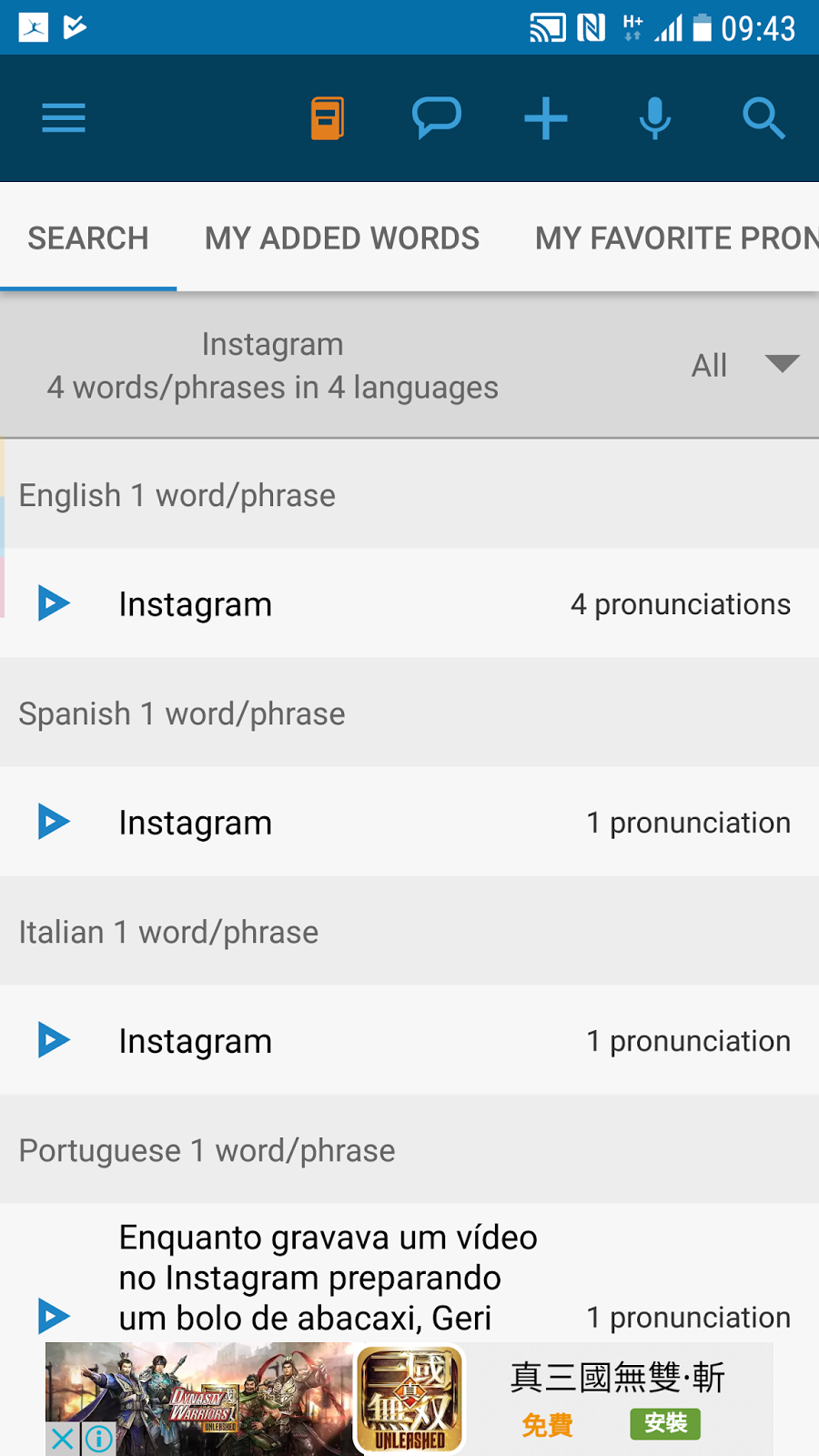Close the ad with X icon
The width and height of the screenshot is (819, 1456).
[62, 1439]
